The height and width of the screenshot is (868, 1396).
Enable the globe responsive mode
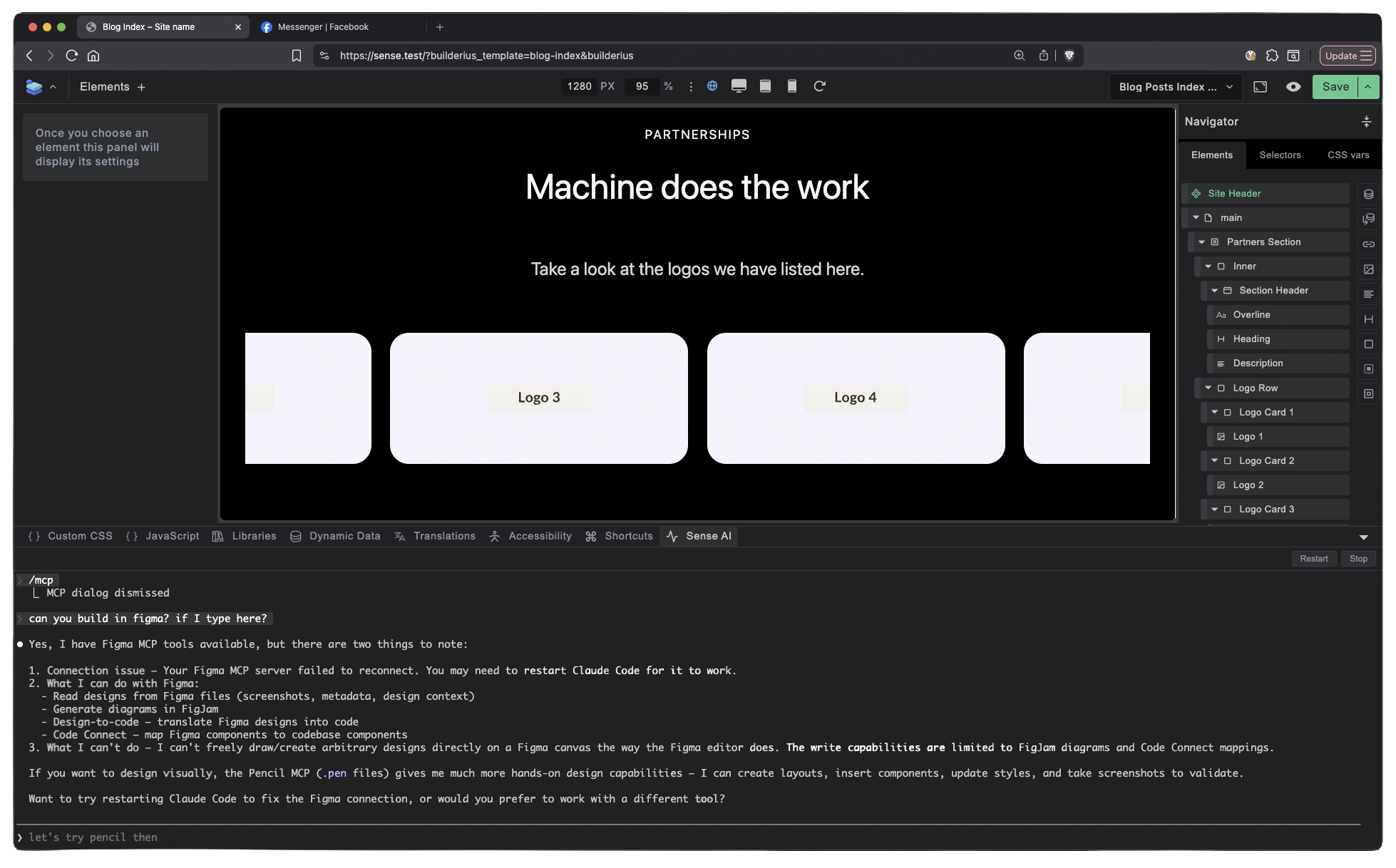click(x=712, y=86)
